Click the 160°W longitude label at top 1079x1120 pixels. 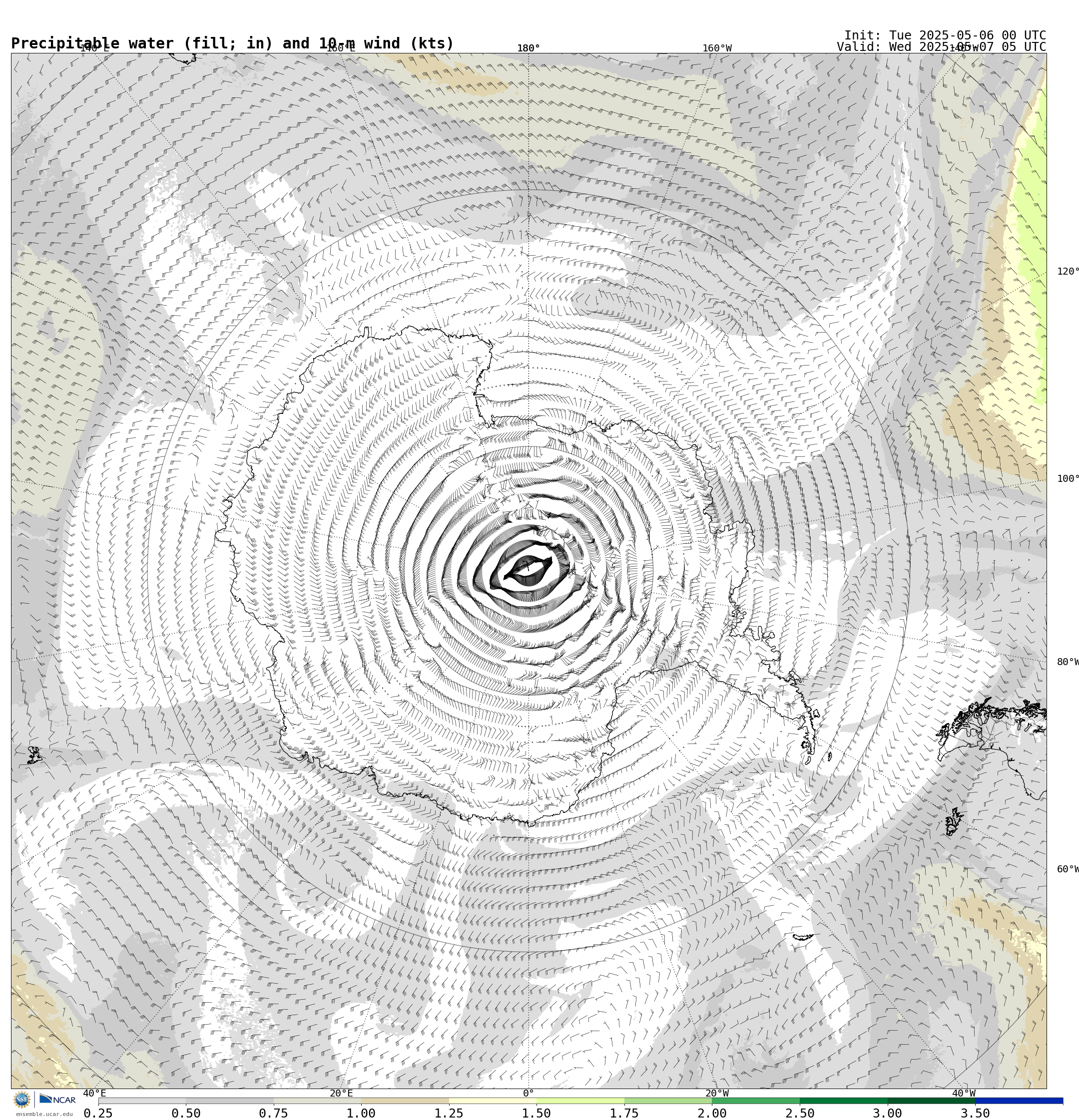coord(717,48)
